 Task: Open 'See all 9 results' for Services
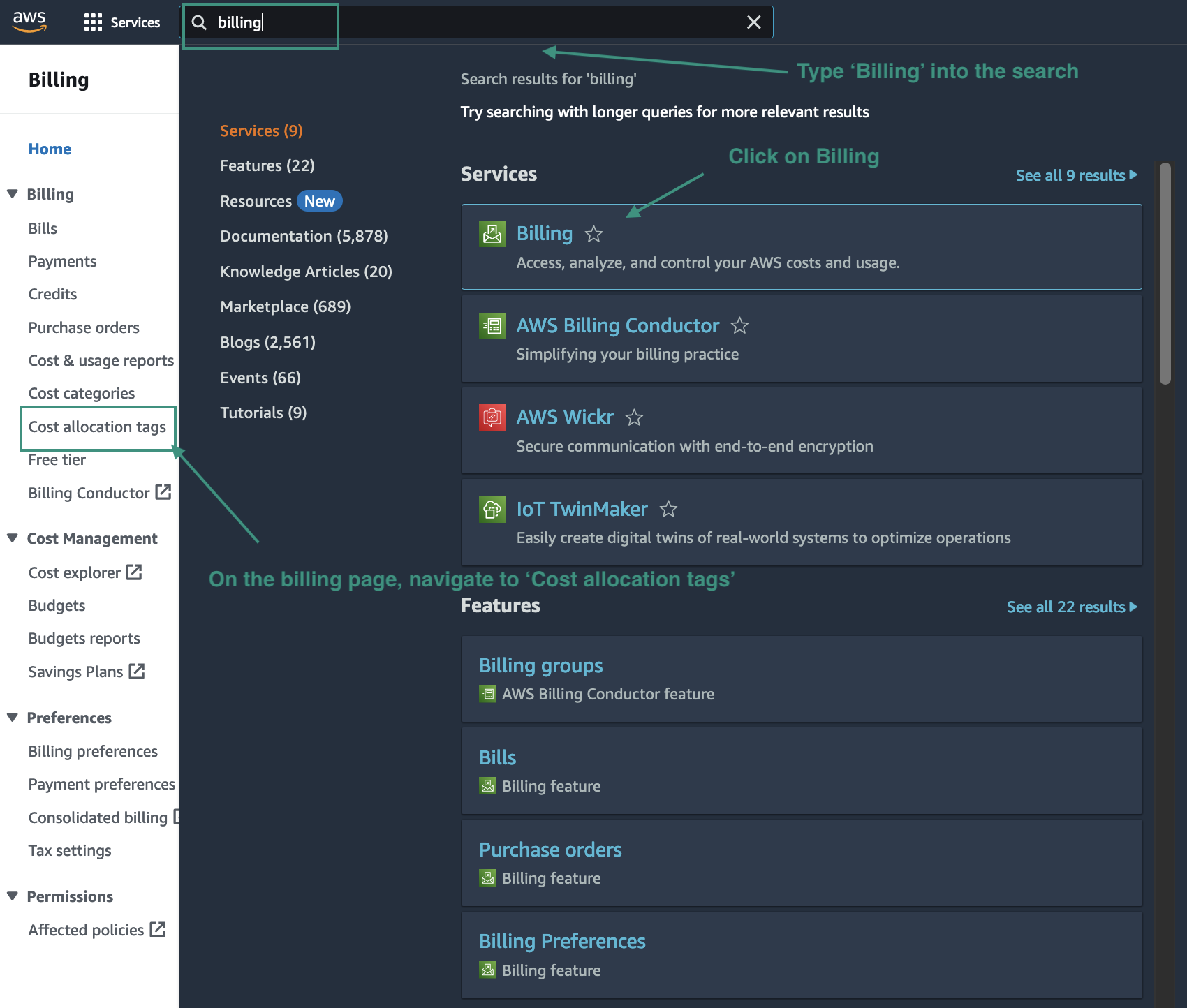1075,175
